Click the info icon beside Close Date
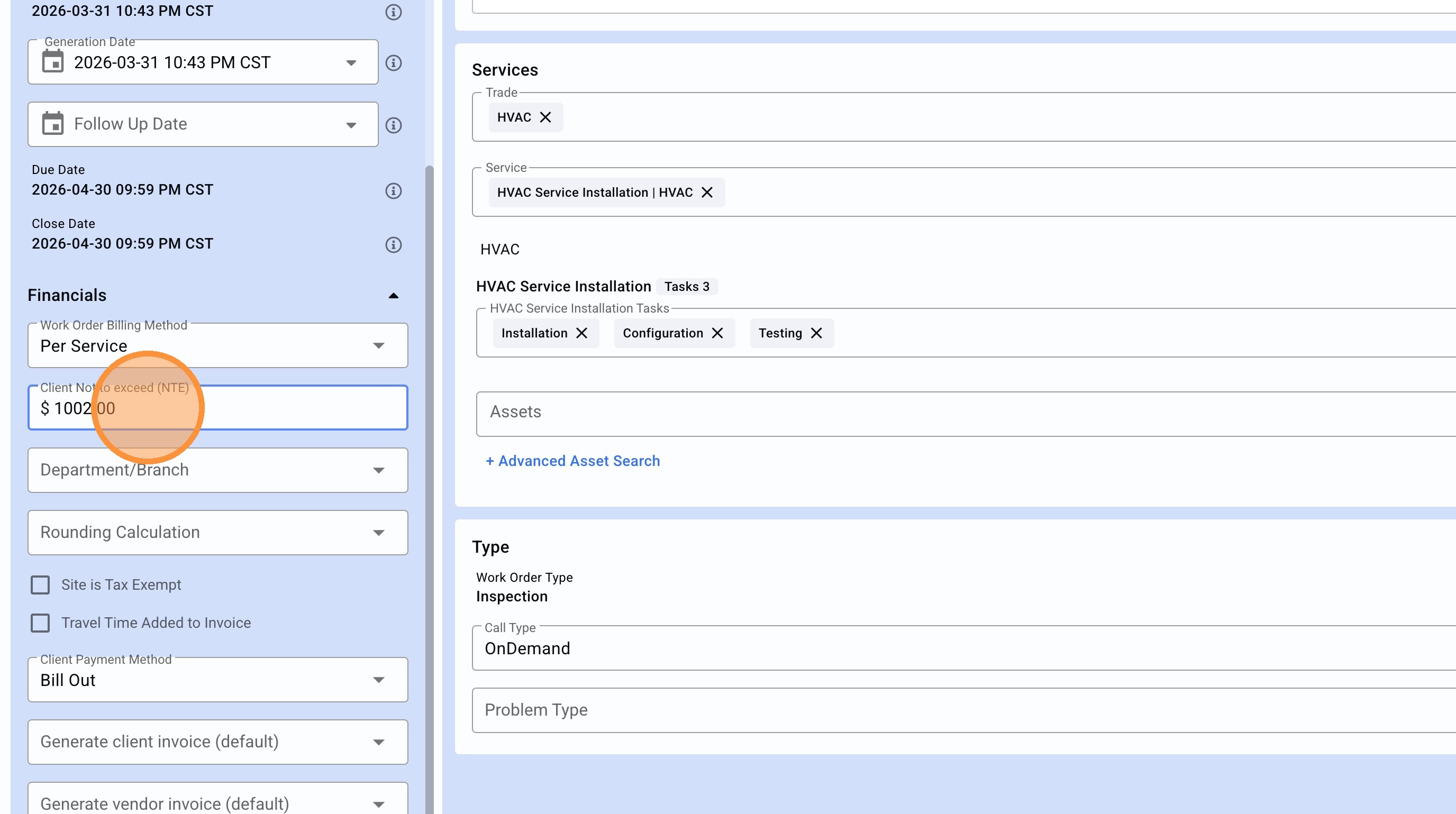This screenshot has width=1456, height=814. (x=394, y=244)
